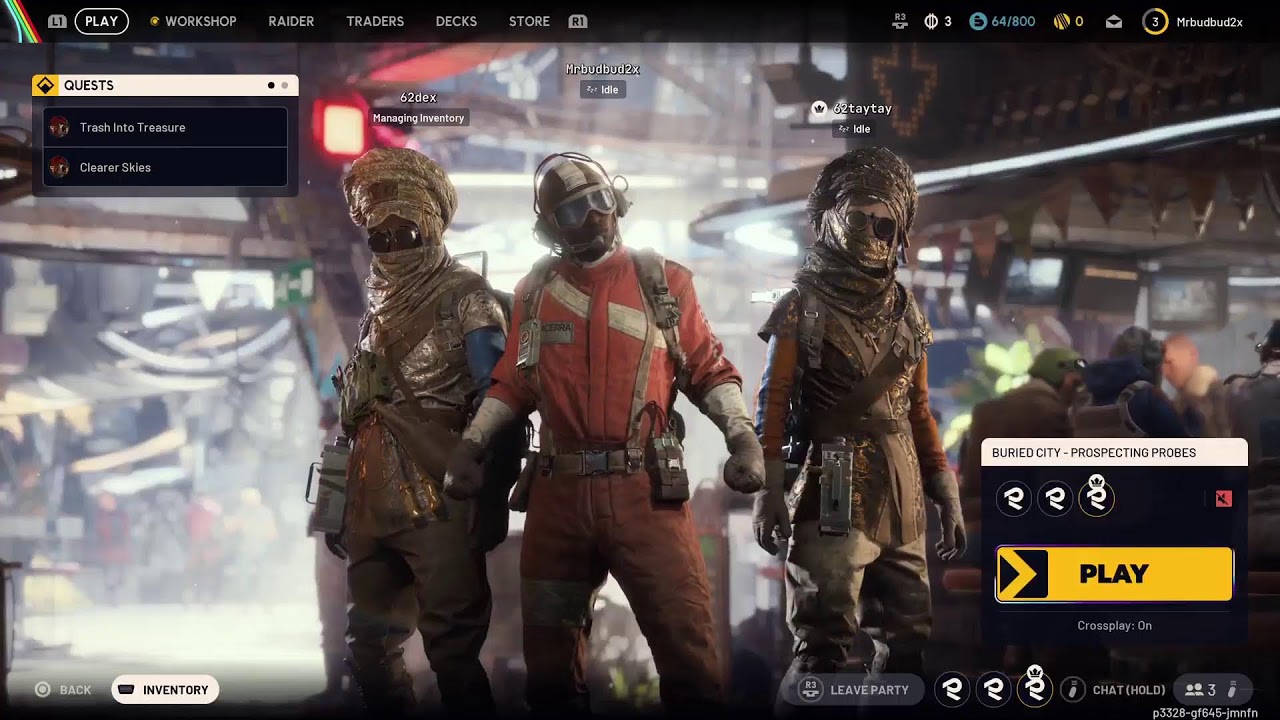Click the BACK button
Viewport: 1280px width, 720px height.
point(64,690)
